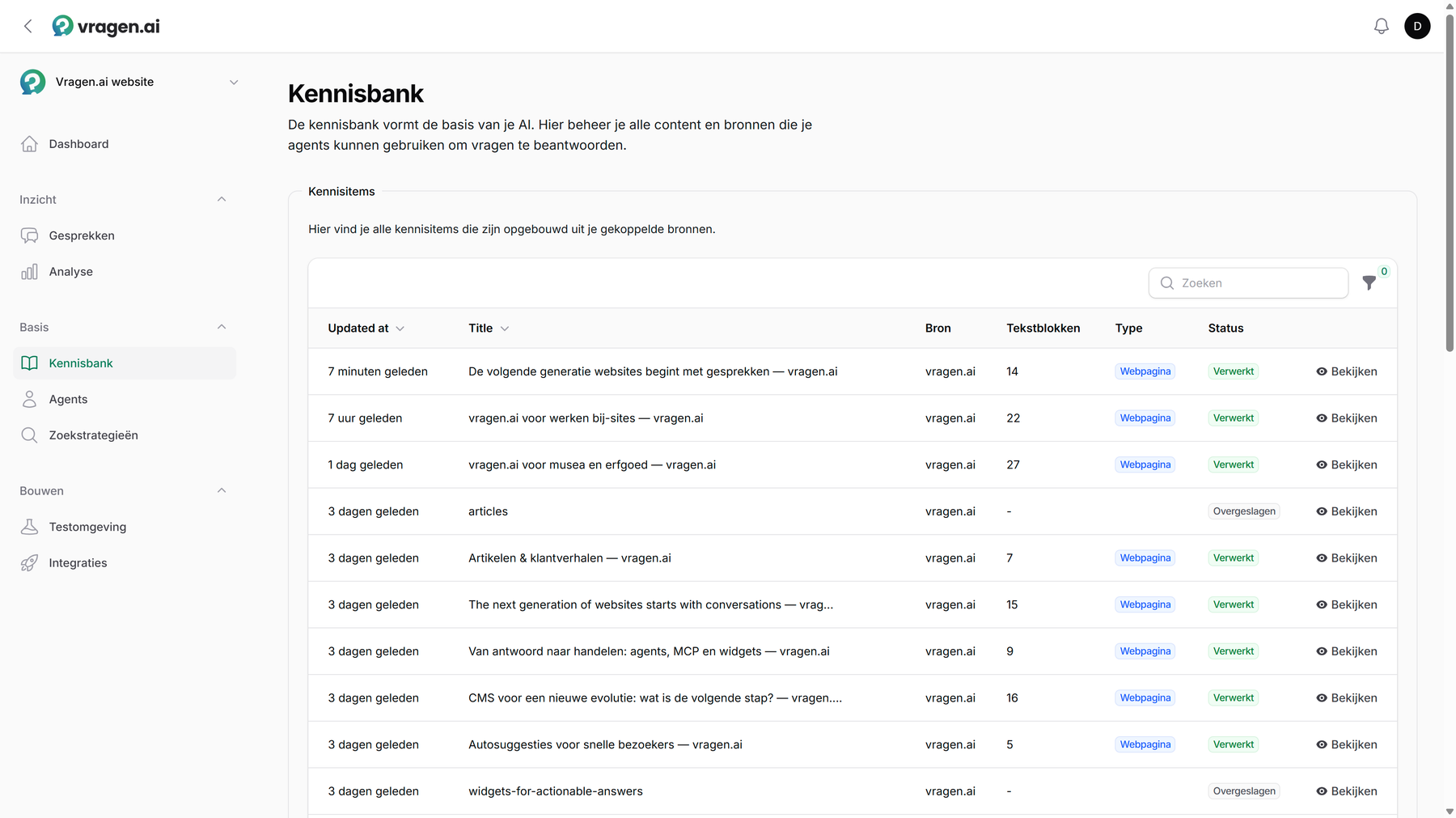Click the 'articles' title cell
Viewport: 1456px width, 818px height.
click(x=488, y=511)
